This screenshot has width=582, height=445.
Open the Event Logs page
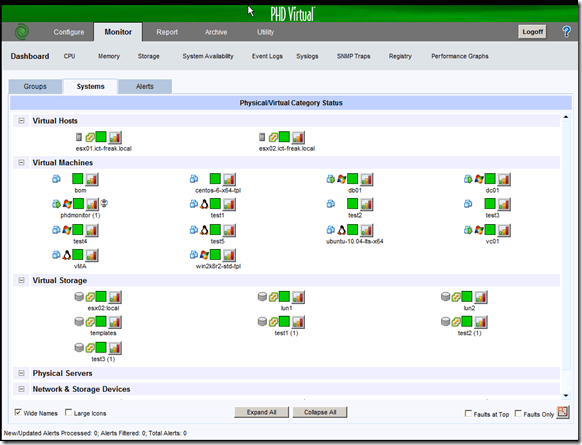tap(267, 56)
